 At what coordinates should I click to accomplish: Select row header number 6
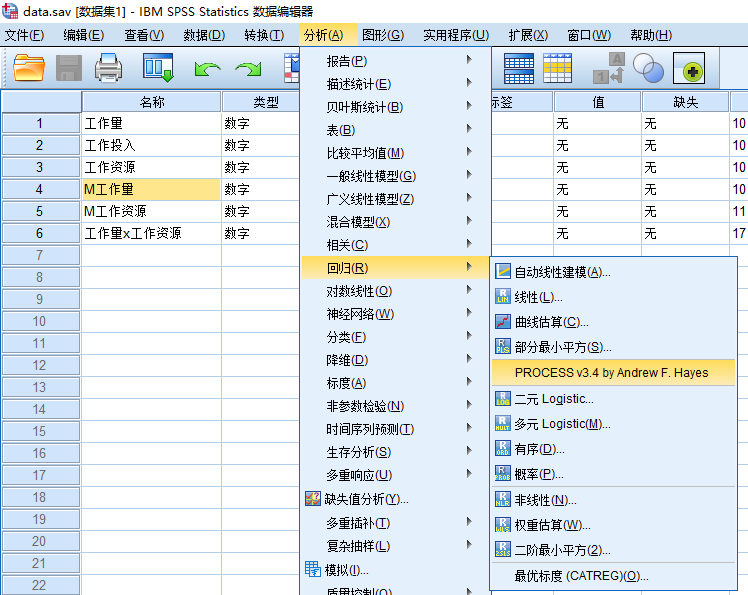tap(41, 233)
